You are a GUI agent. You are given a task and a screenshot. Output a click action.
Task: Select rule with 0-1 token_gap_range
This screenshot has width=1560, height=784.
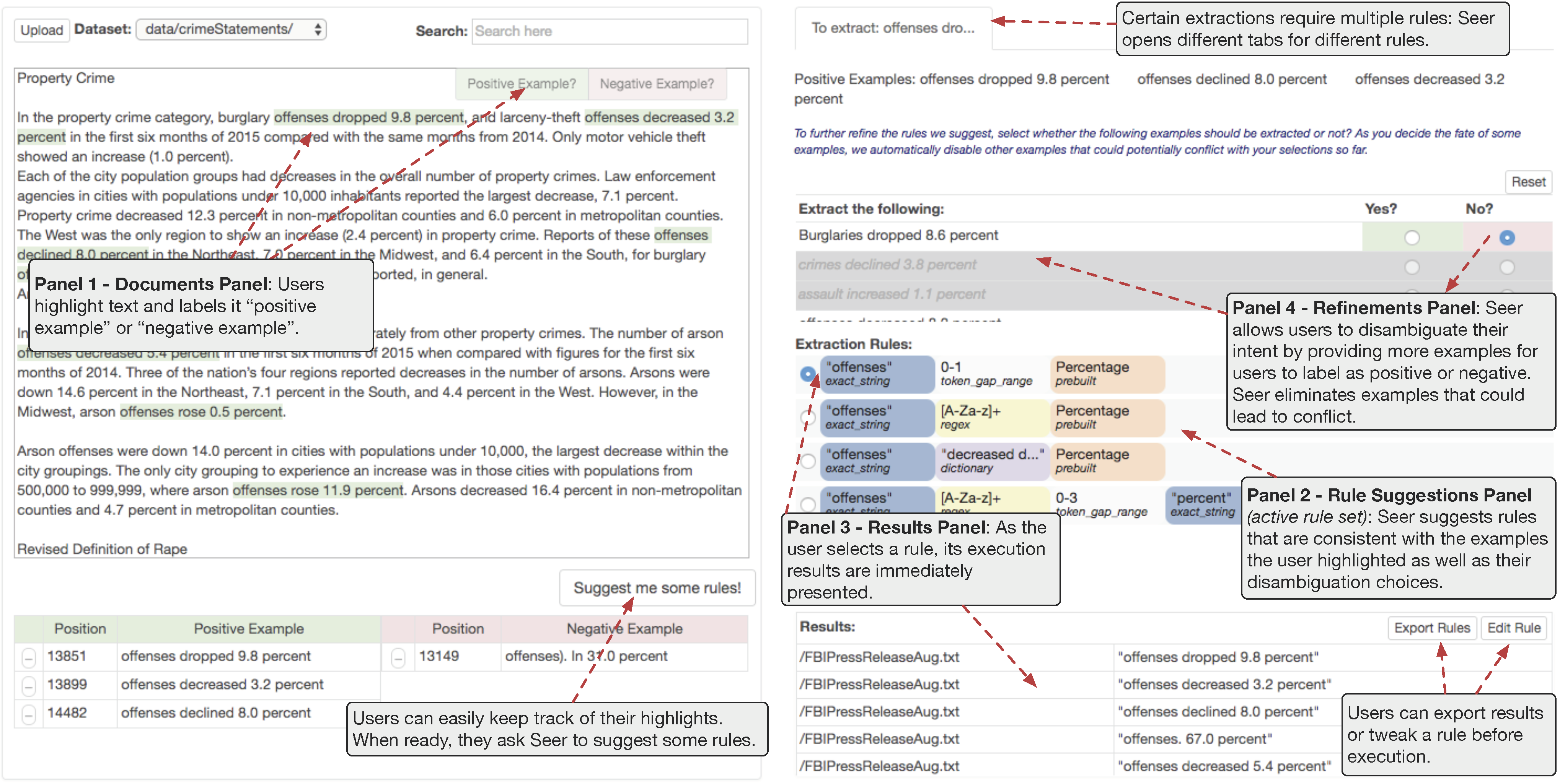coord(807,374)
